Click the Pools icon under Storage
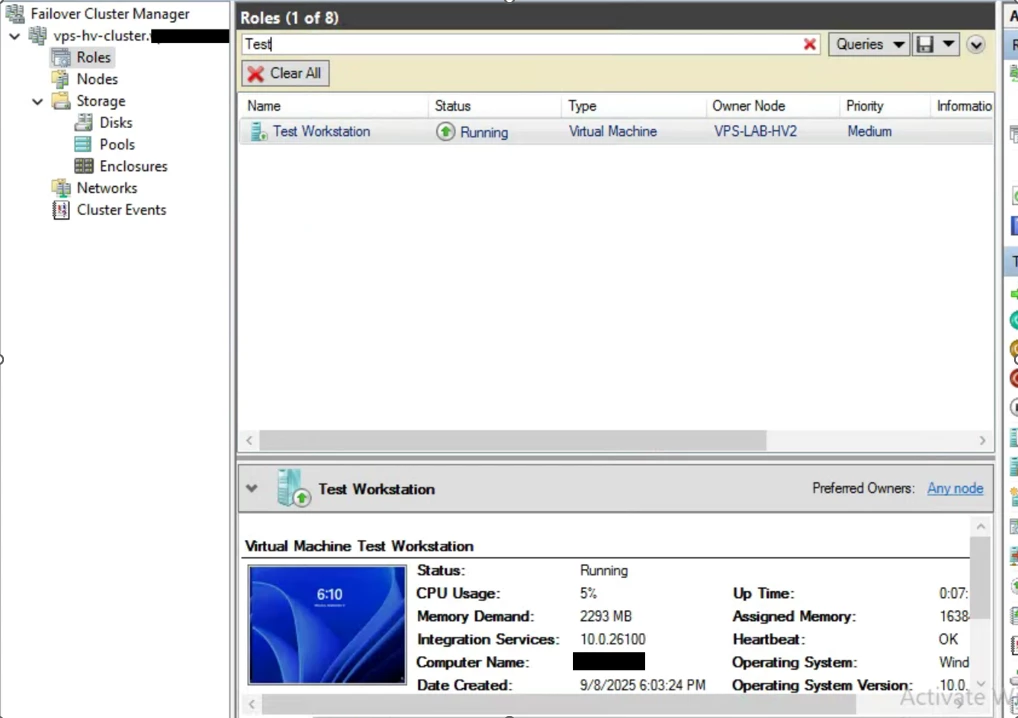The height and width of the screenshot is (718, 1018). click(84, 144)
